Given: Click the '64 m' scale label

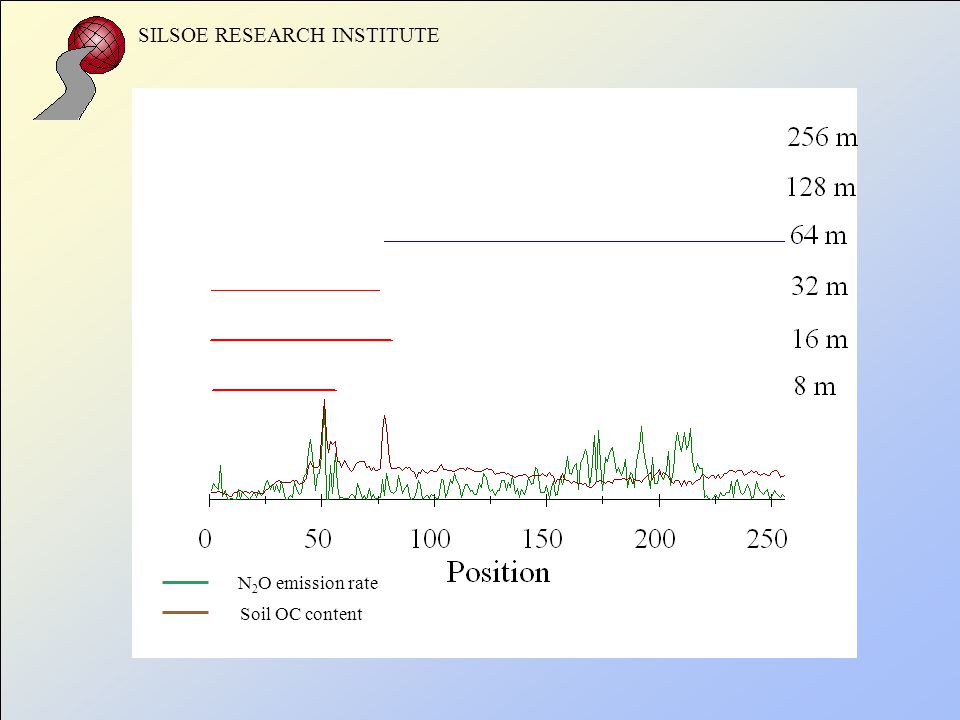Looking at the screenshot, I should pos(819,235).
